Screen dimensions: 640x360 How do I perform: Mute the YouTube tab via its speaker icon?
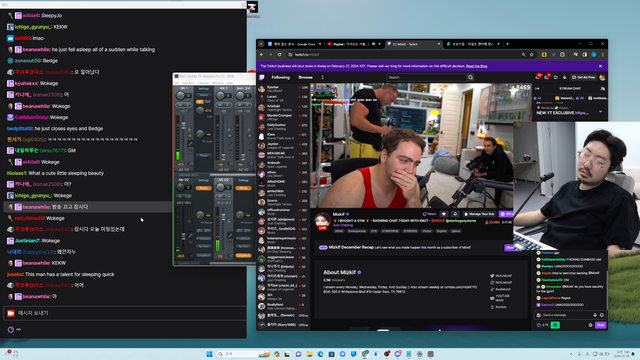point(373,44)
